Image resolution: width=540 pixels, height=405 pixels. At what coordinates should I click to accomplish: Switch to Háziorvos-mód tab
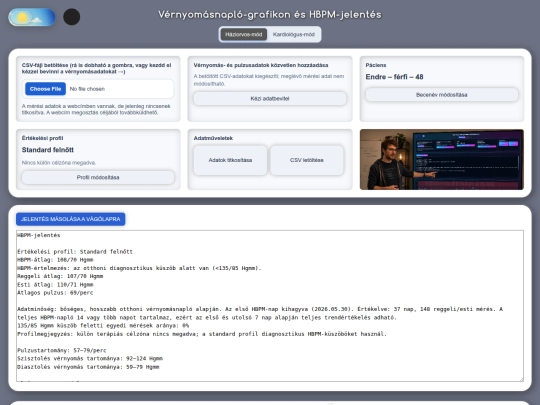click(243, 34)
